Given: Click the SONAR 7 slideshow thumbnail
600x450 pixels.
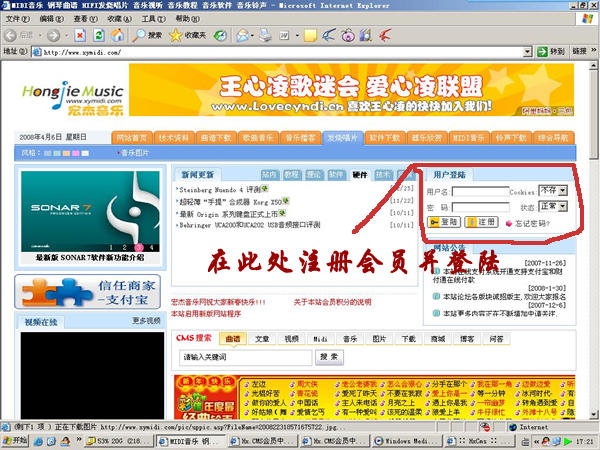Looking at the screenshot, I should [90, 211].
